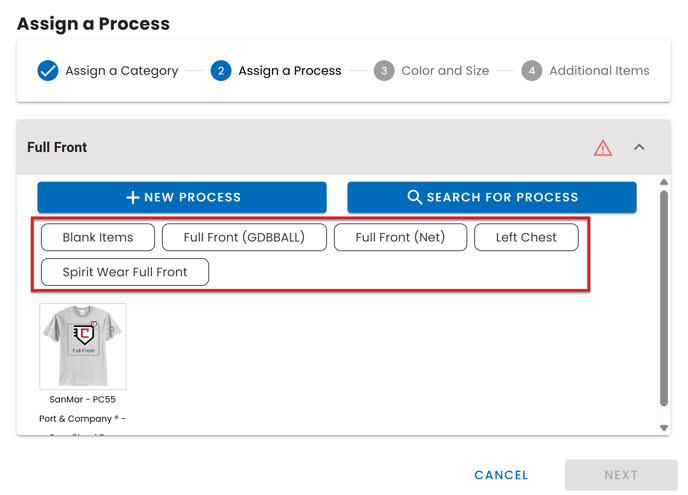Image resolution: width=688 pixels, height=495 pixels.
Task: Choose the Left Chest process chip
Action: point(526,237)
